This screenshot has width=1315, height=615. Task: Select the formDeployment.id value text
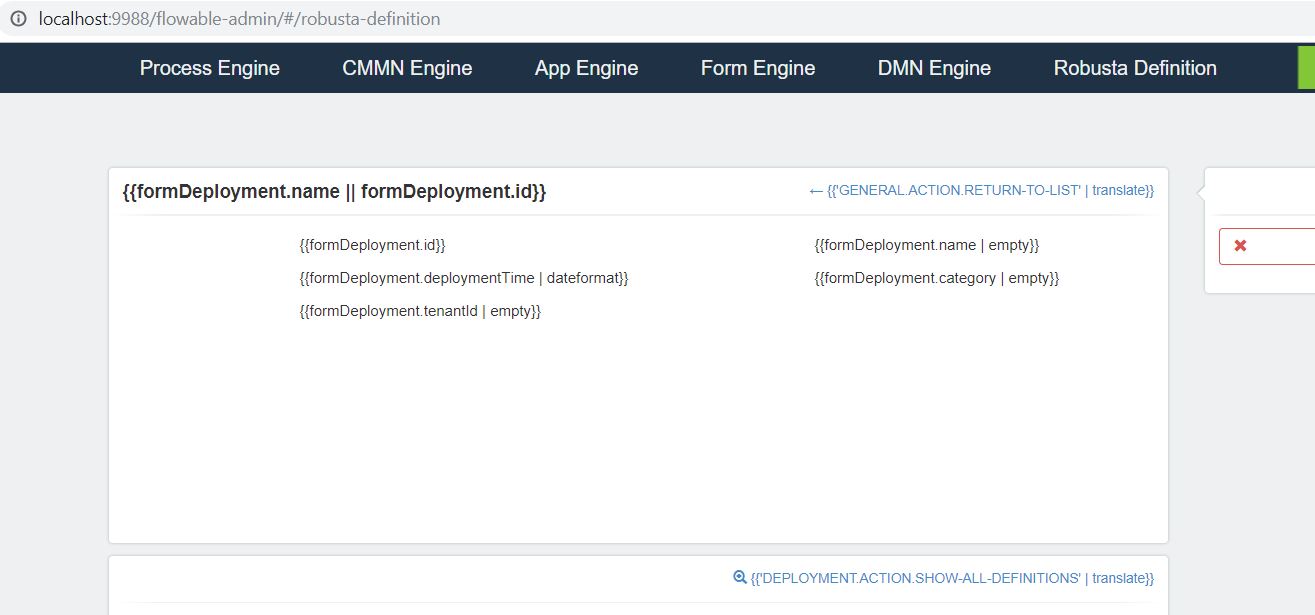372,245
